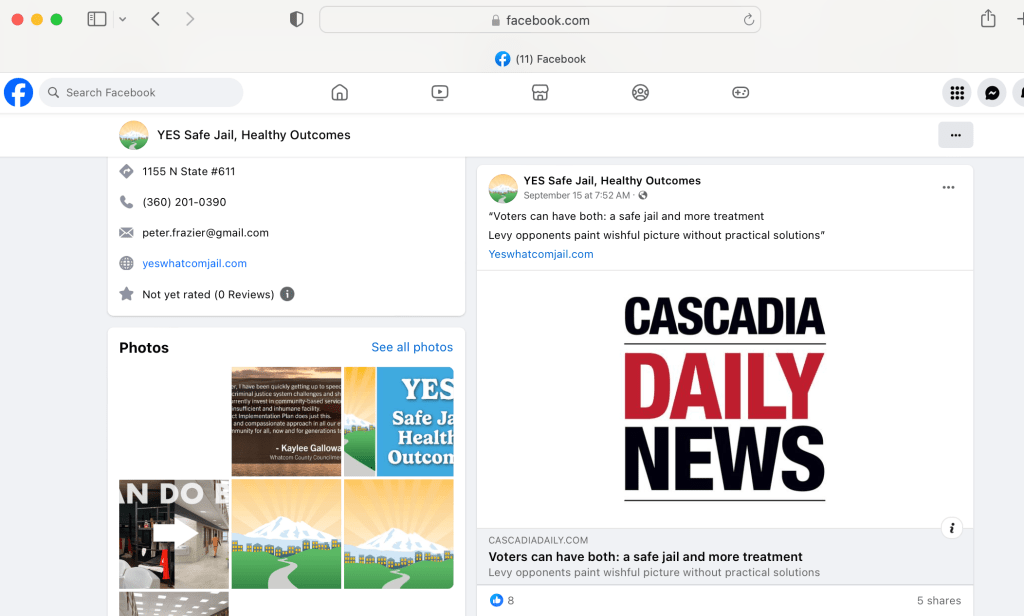Viewport: 1024px width, 616px height.
Task: Open Messenger chat icon
Action: click(x=991, y=93)
